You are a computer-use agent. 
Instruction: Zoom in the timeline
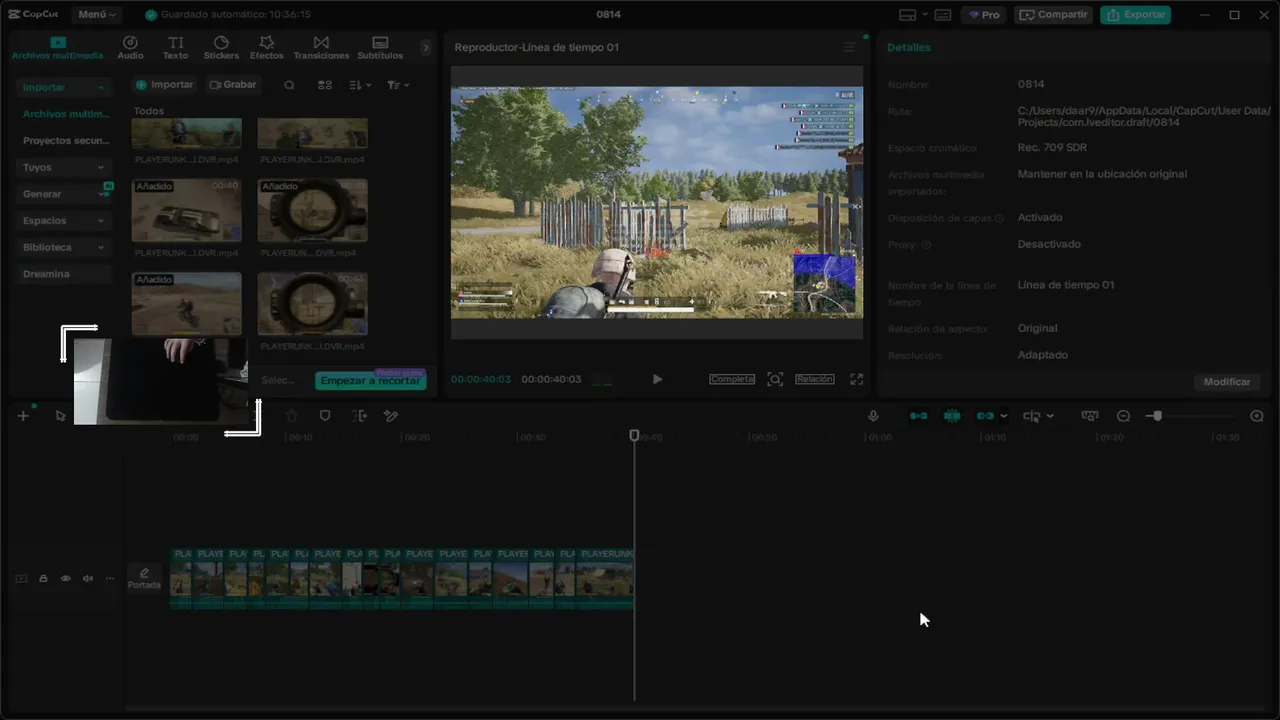1257,416
